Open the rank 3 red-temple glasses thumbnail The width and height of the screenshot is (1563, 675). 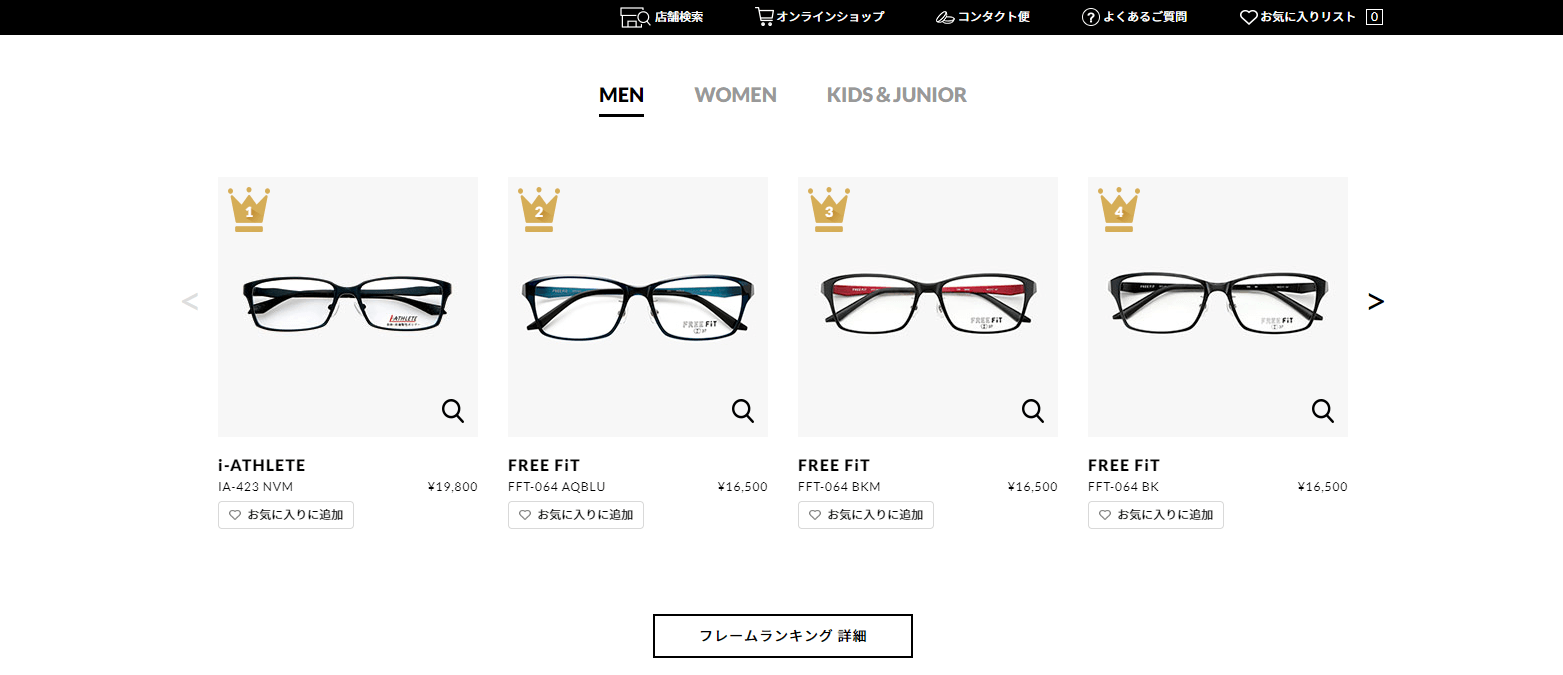click(928, 307)
